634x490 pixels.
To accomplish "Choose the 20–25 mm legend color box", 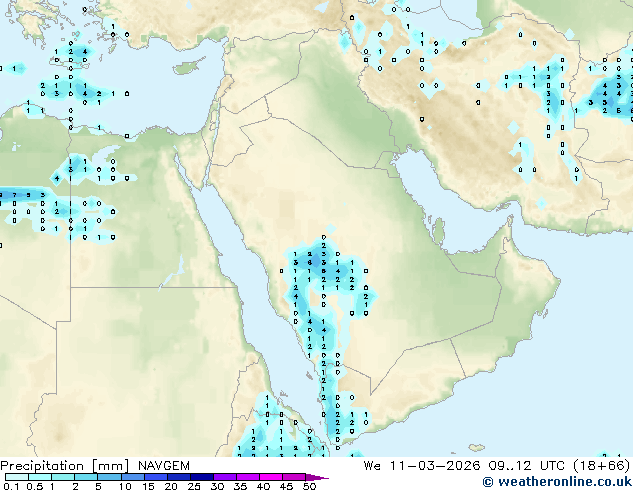I will pos(179,477).
